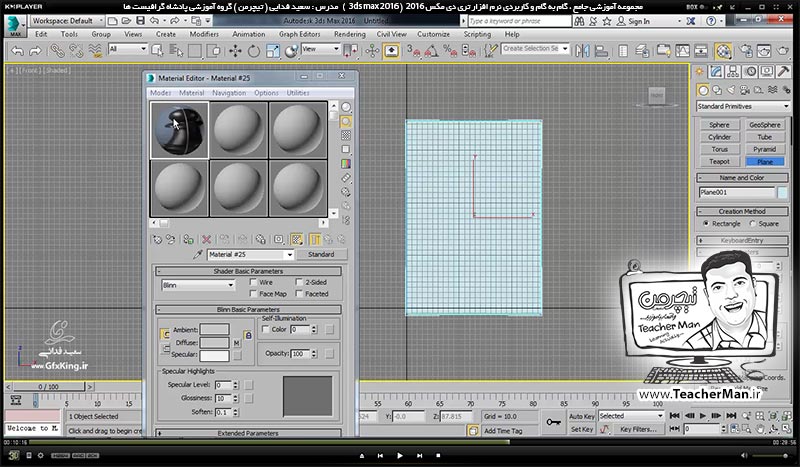
Task: Open Select by Name list icon
Action: [176, 51]
